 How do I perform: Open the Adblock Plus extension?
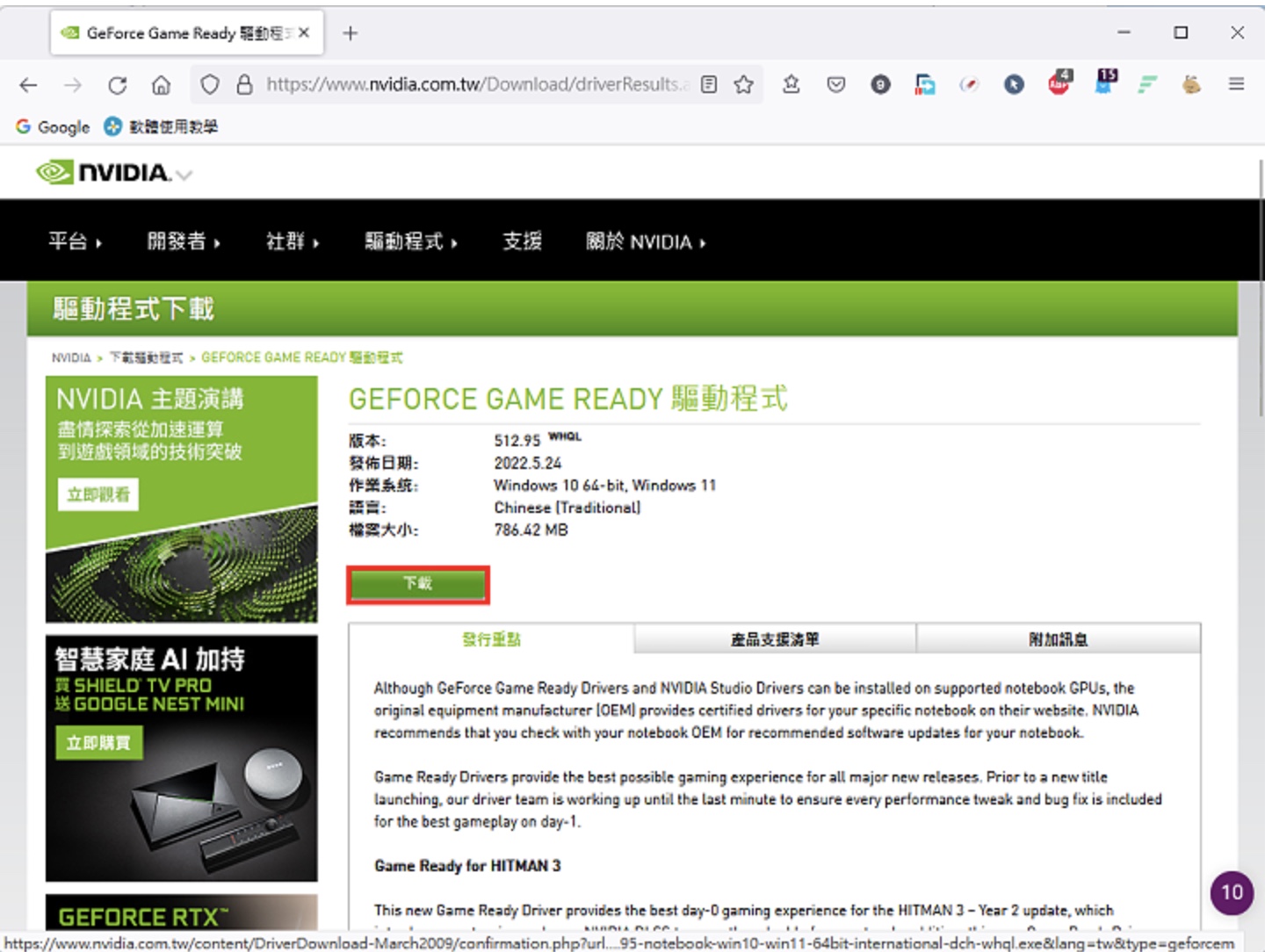1059,83
